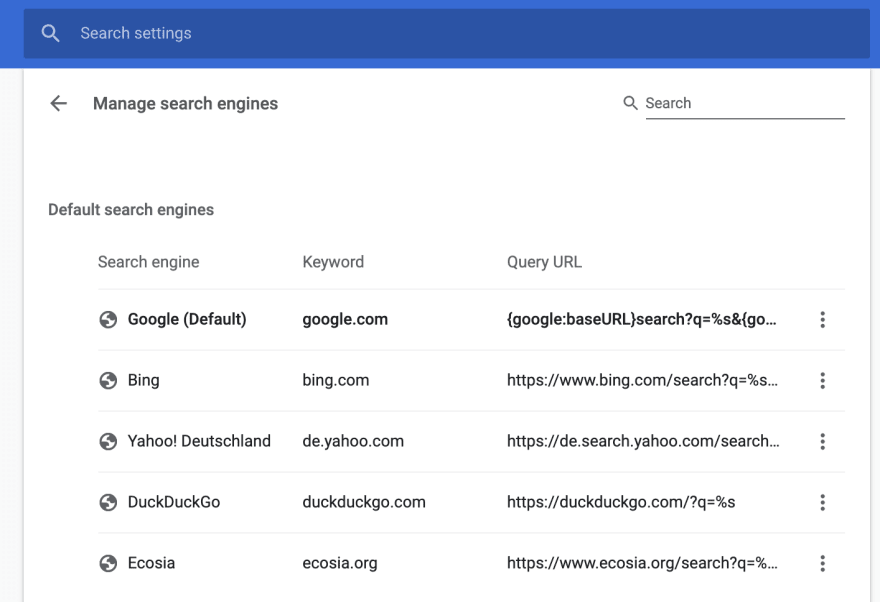Click the bing.com keyword
Screen dimensions: 880x602
point(336,380)
